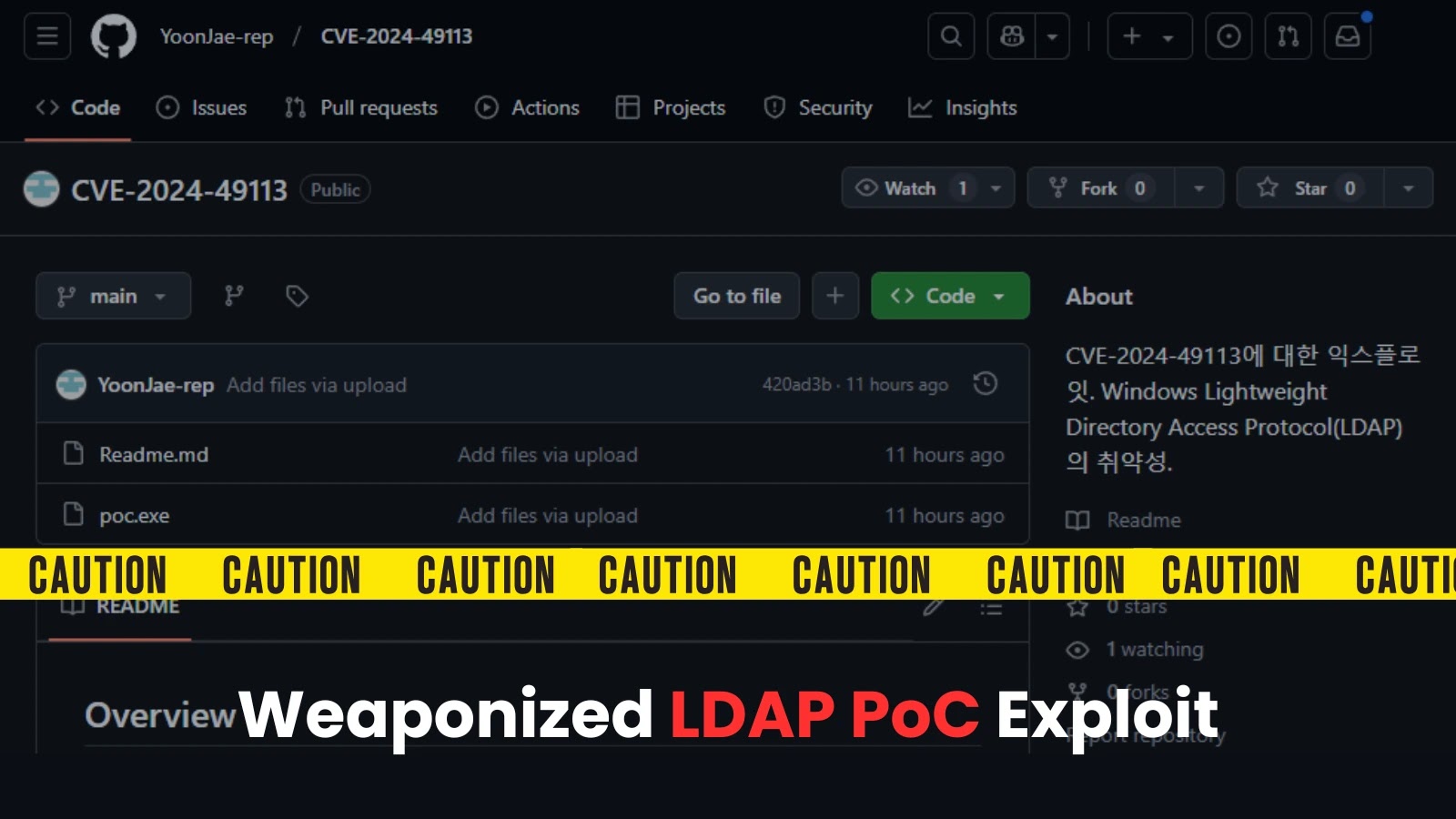
Task: Open notifications via the inbox icon
Action: pyautogui.click(x=1348, y=36)
